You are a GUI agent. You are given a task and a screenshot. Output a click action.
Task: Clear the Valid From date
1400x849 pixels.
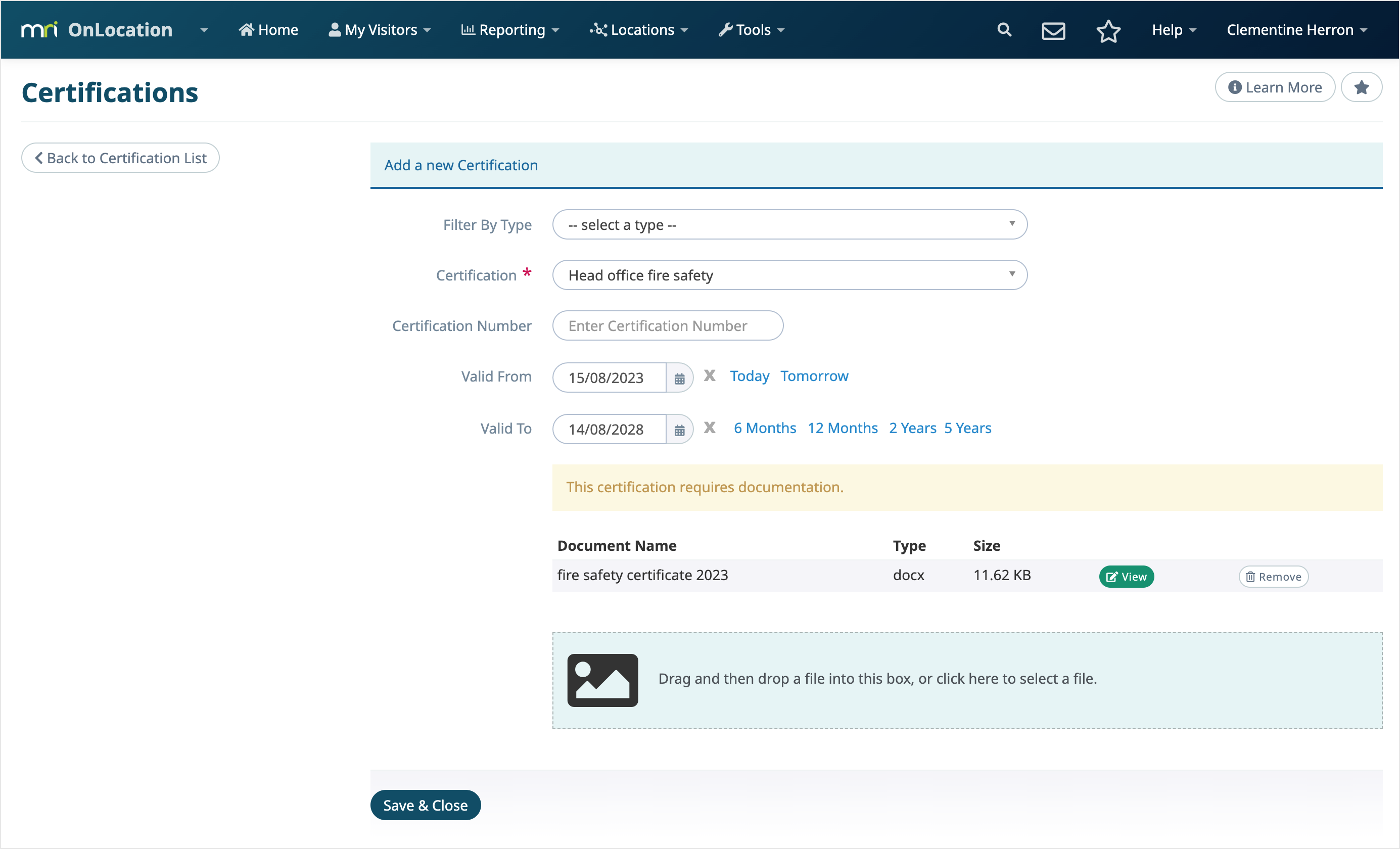pyautogui.click(x=710, y=375)
